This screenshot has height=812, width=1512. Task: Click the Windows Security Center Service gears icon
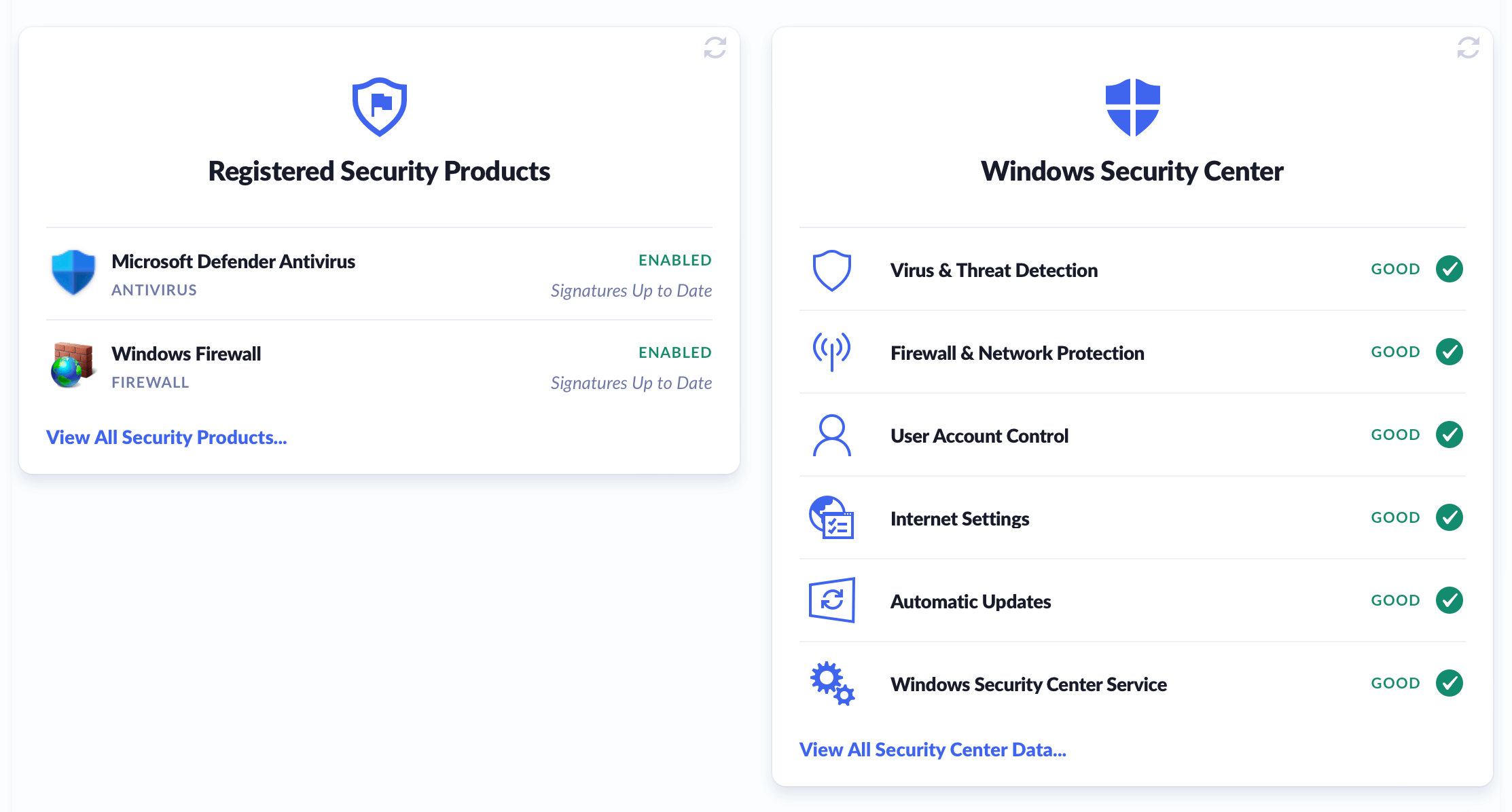click(831, 683)
